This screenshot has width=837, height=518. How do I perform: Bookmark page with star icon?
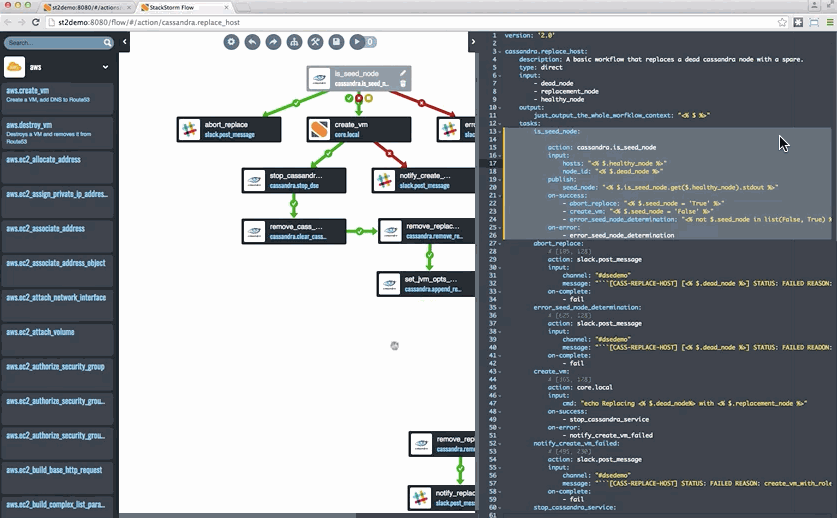pyautogui.click(x=782, y=22)
